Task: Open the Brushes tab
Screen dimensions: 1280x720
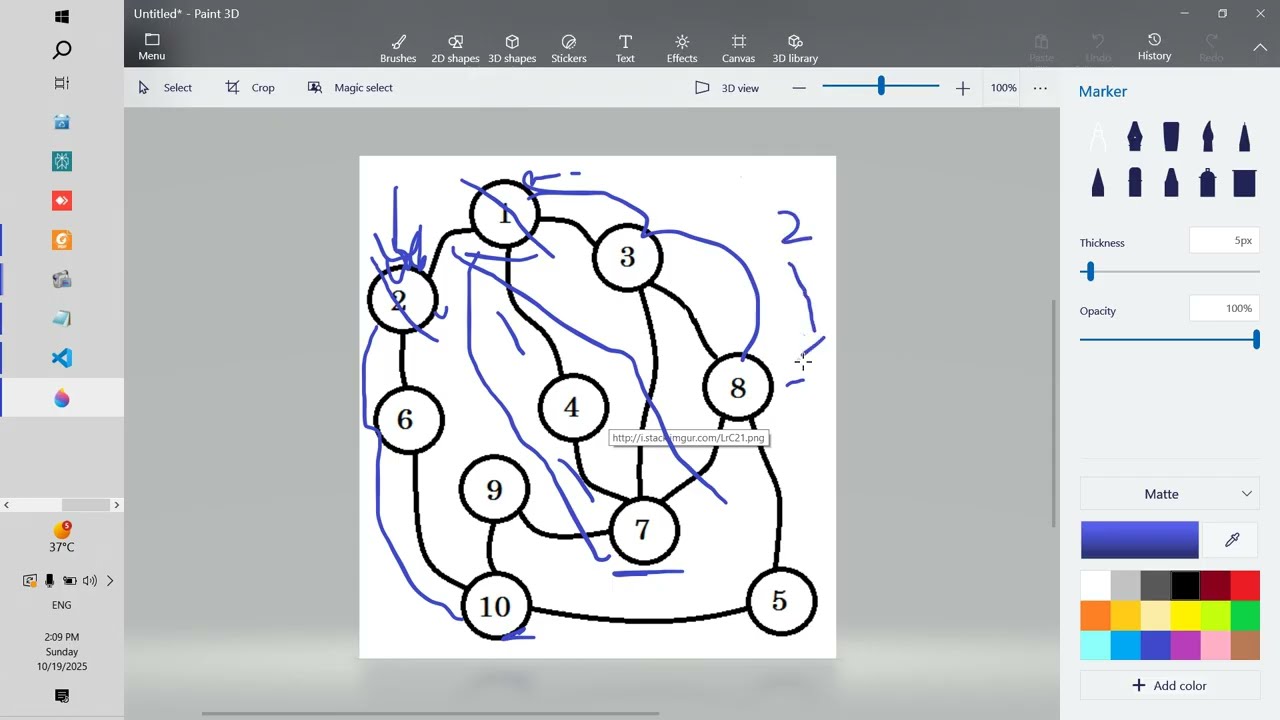Action: [398, 48]
